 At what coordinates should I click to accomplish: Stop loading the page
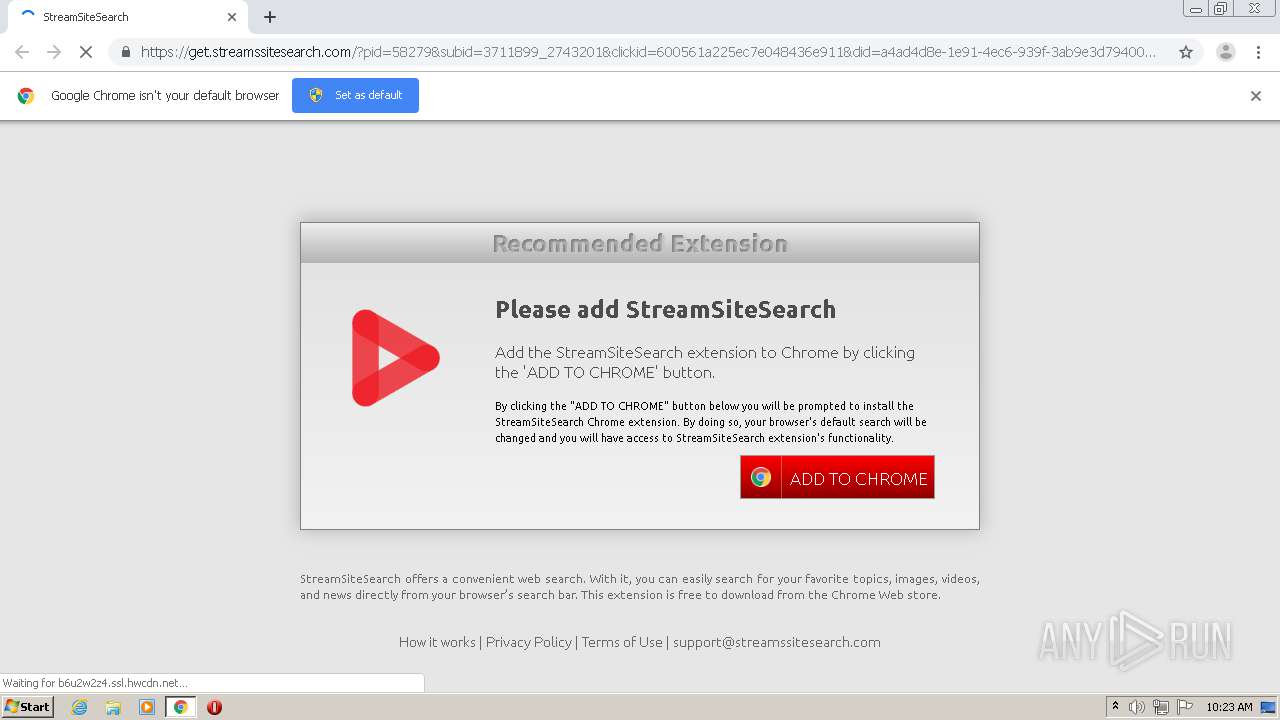coord(86,52)
